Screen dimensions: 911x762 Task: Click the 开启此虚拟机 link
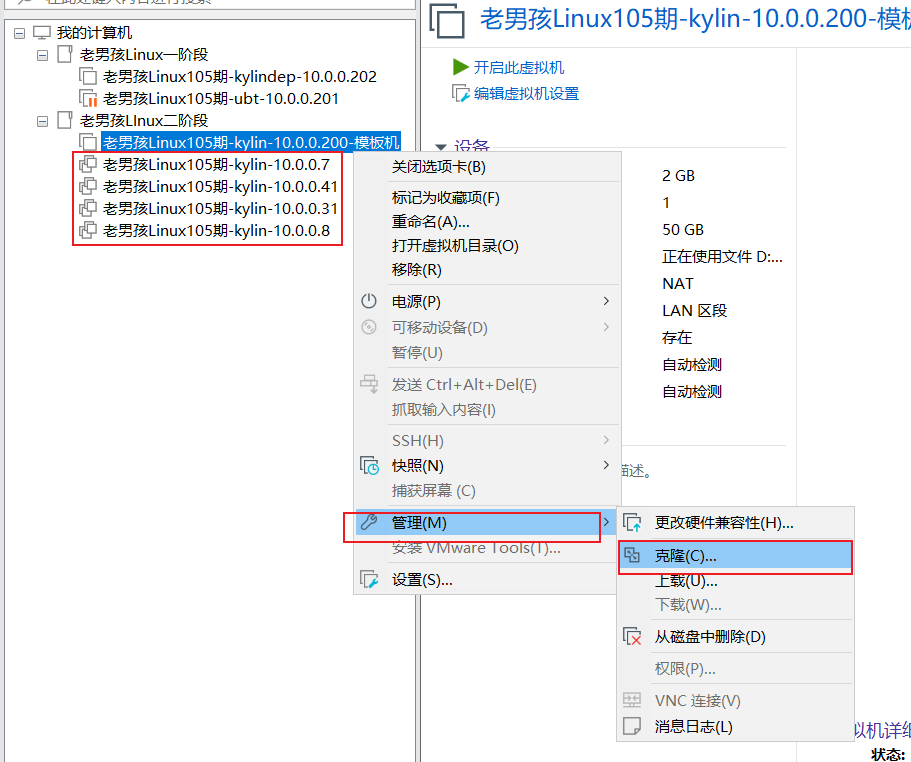[519, 67]
